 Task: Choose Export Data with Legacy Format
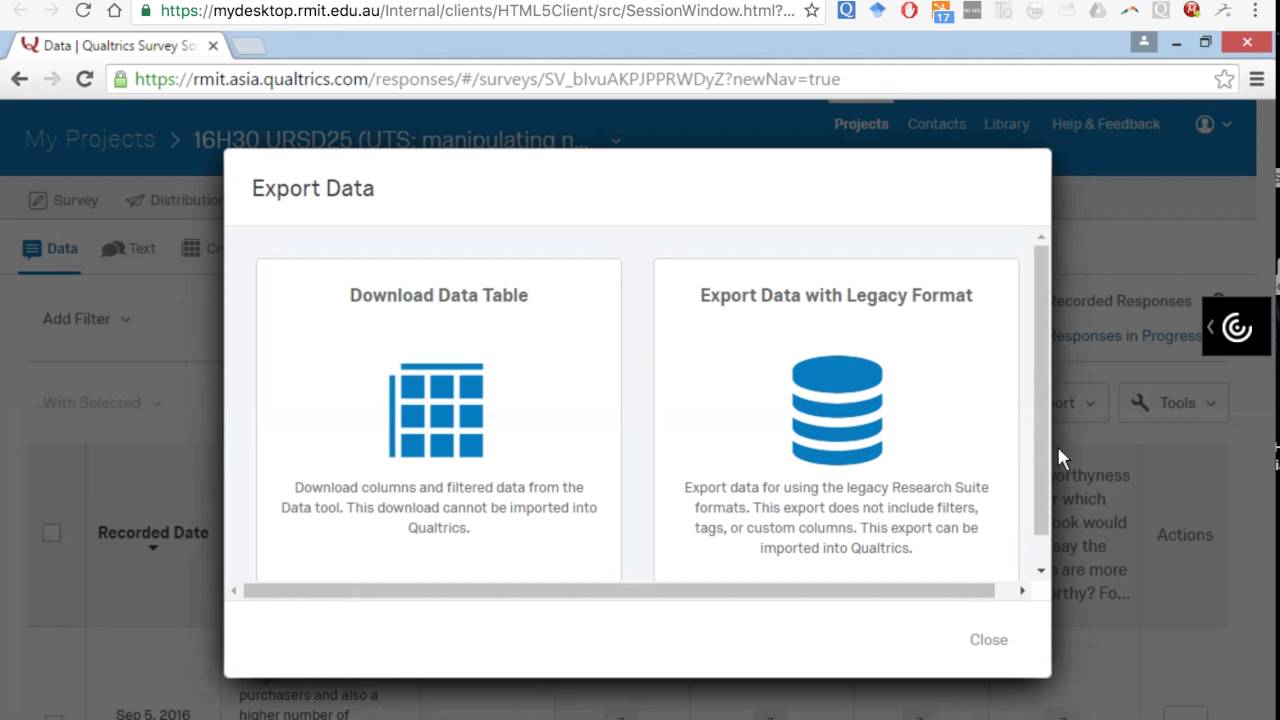pos(836,420)
